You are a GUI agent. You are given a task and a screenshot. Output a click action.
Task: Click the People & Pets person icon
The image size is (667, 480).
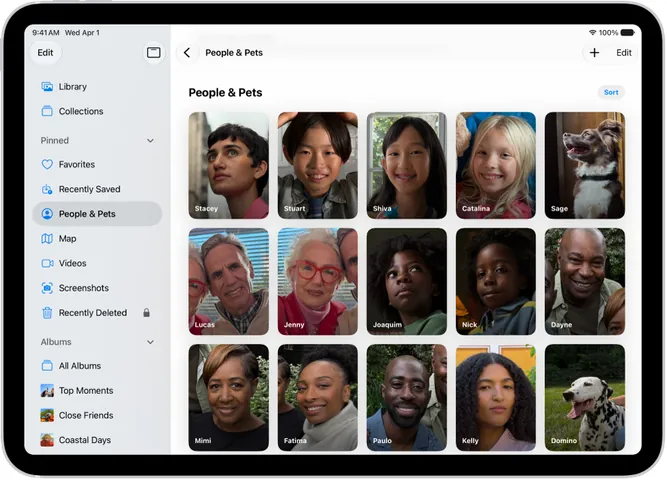(x=47, y=214)
